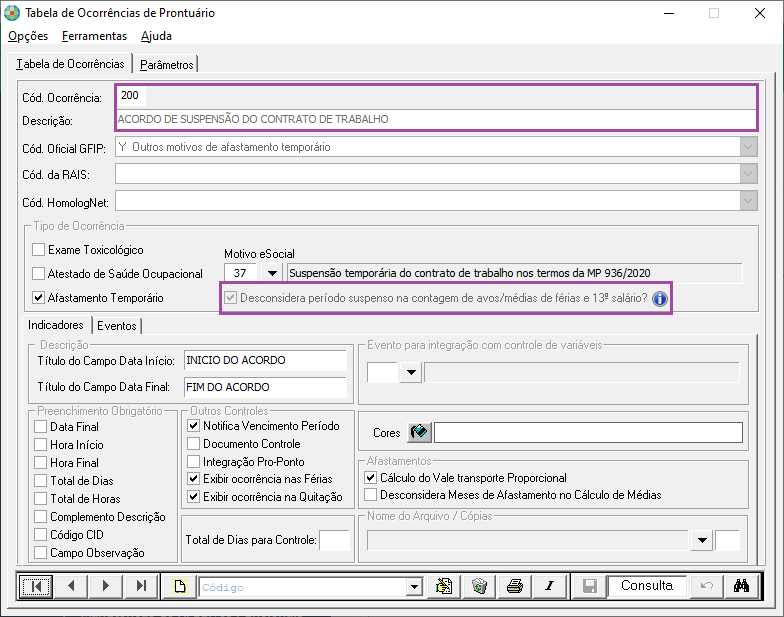Go to next record arrow
Viewport: 784px width, 617px height.
pyautogui.click(x=106, y=586)
